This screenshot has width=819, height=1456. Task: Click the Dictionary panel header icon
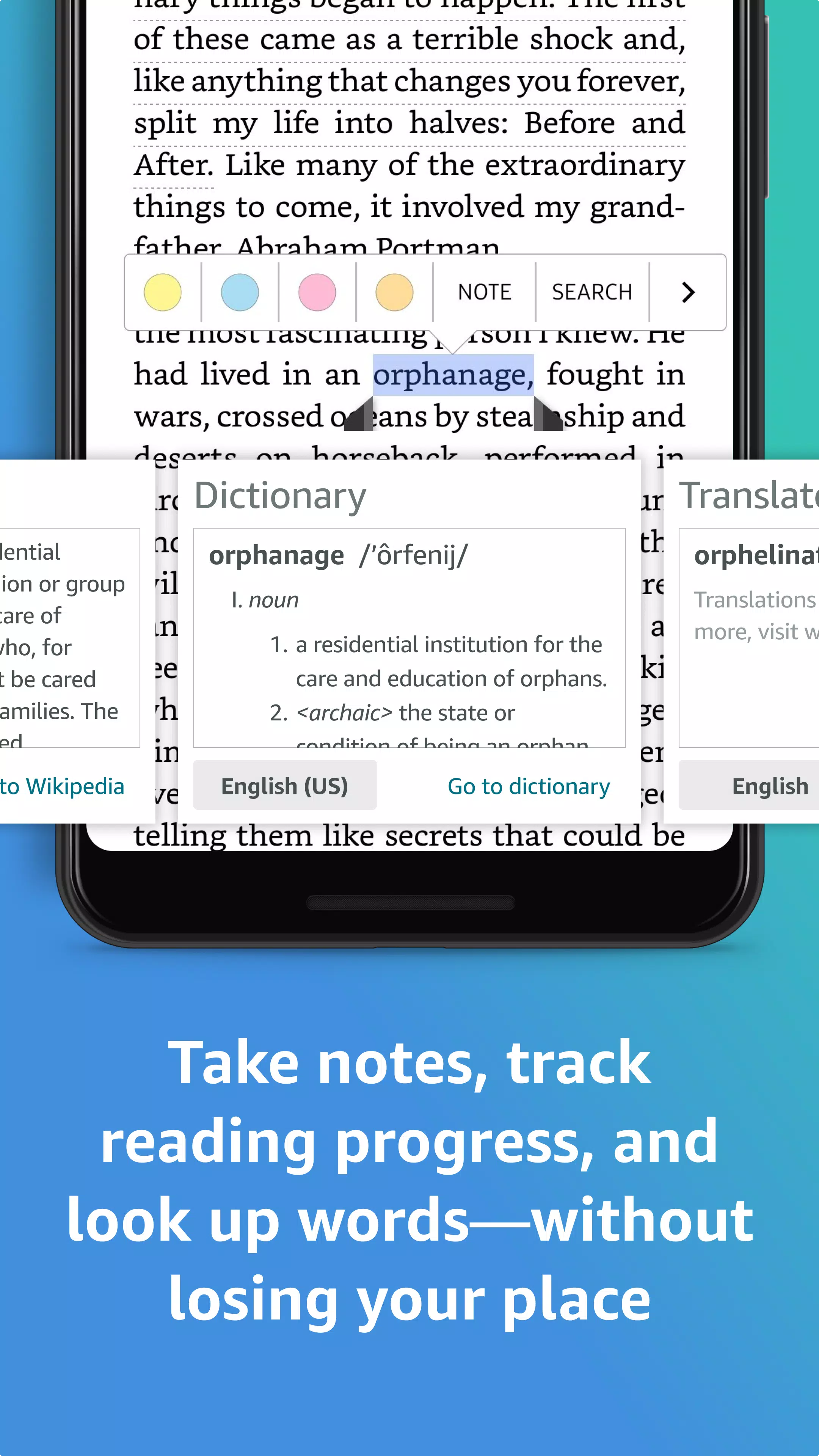point(279,494)
